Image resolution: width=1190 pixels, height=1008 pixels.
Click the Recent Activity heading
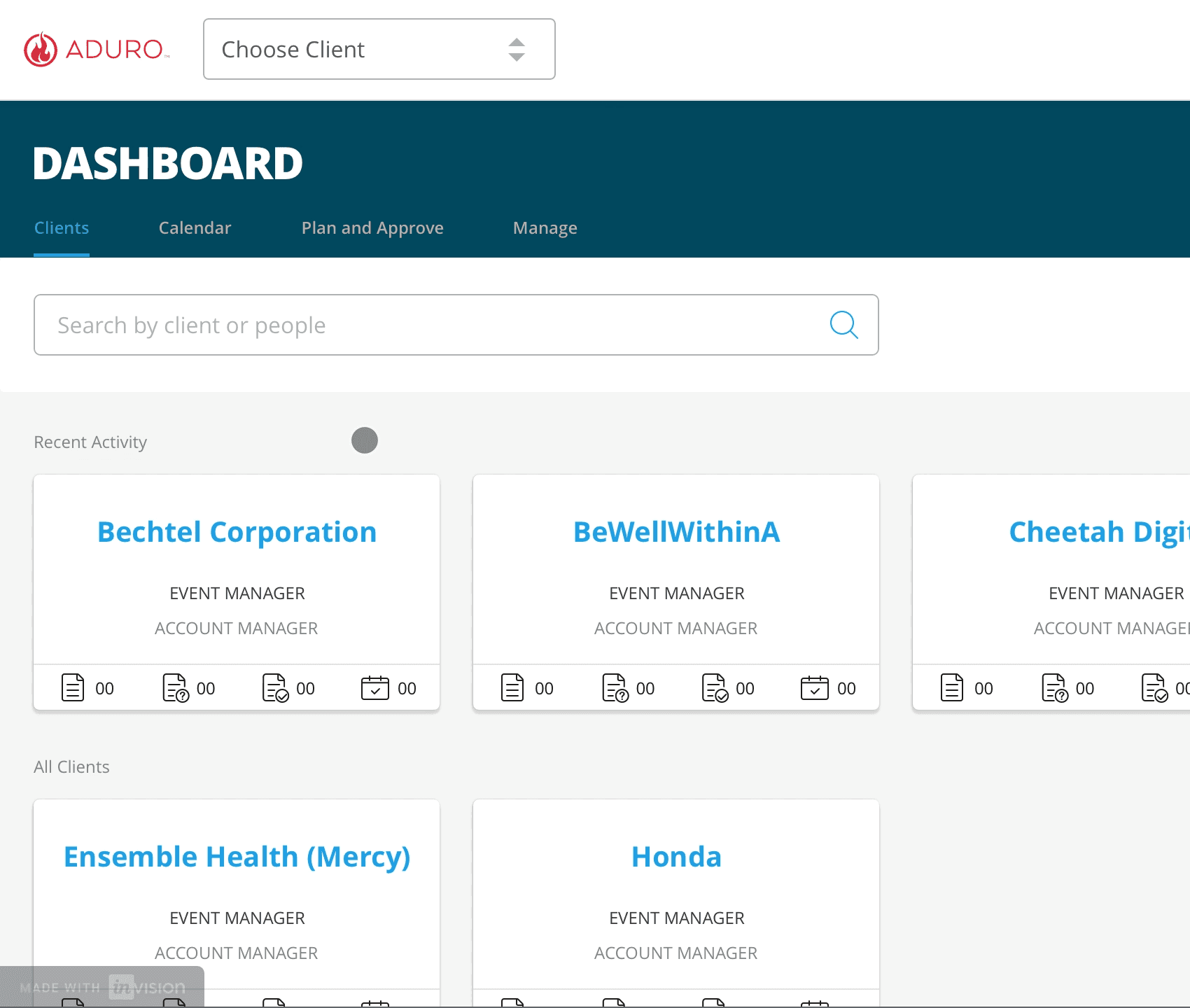(x=90, y=442)
